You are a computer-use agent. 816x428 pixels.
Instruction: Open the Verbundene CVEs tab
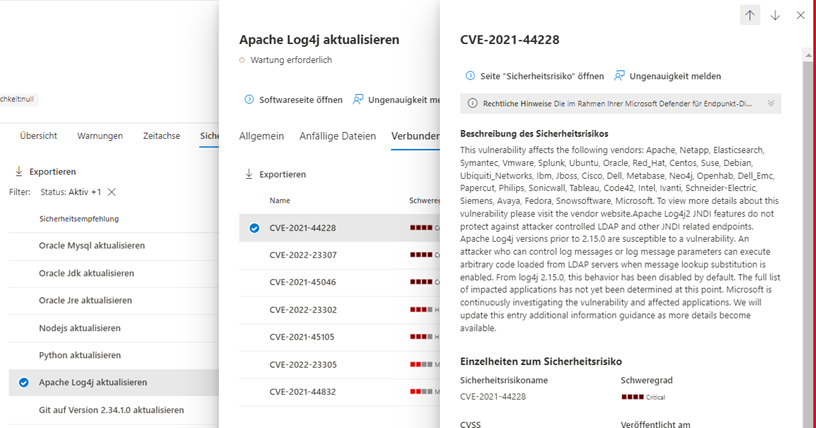(x=415, y=136)
